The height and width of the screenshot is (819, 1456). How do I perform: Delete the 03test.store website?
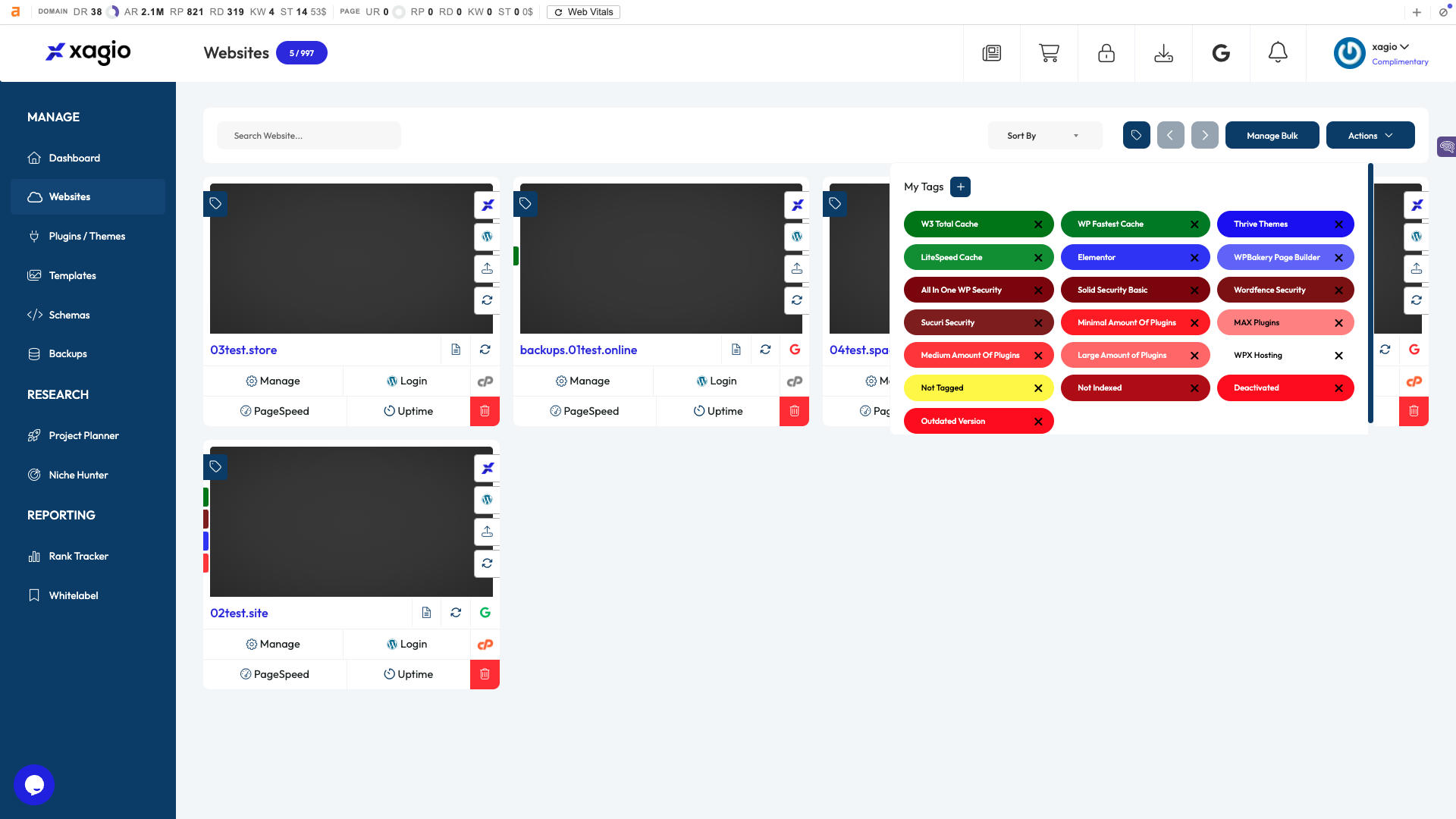coord(485,411)
